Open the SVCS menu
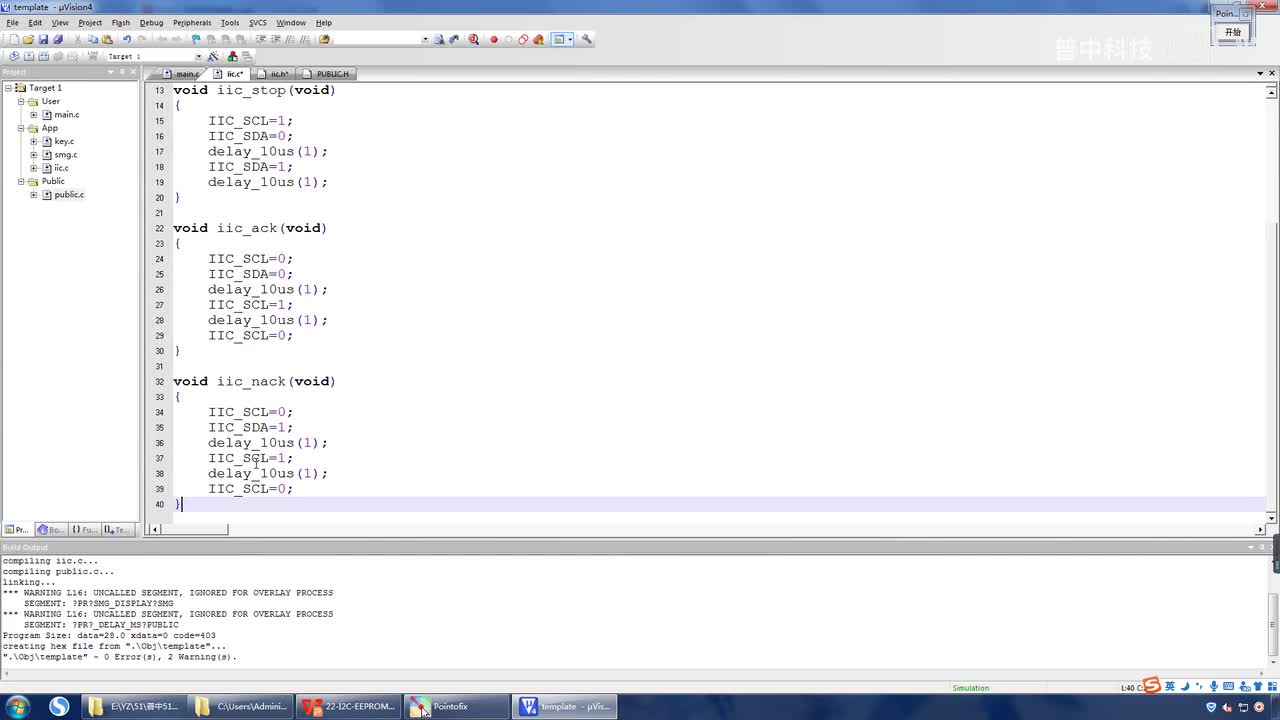 coord(258,22)
